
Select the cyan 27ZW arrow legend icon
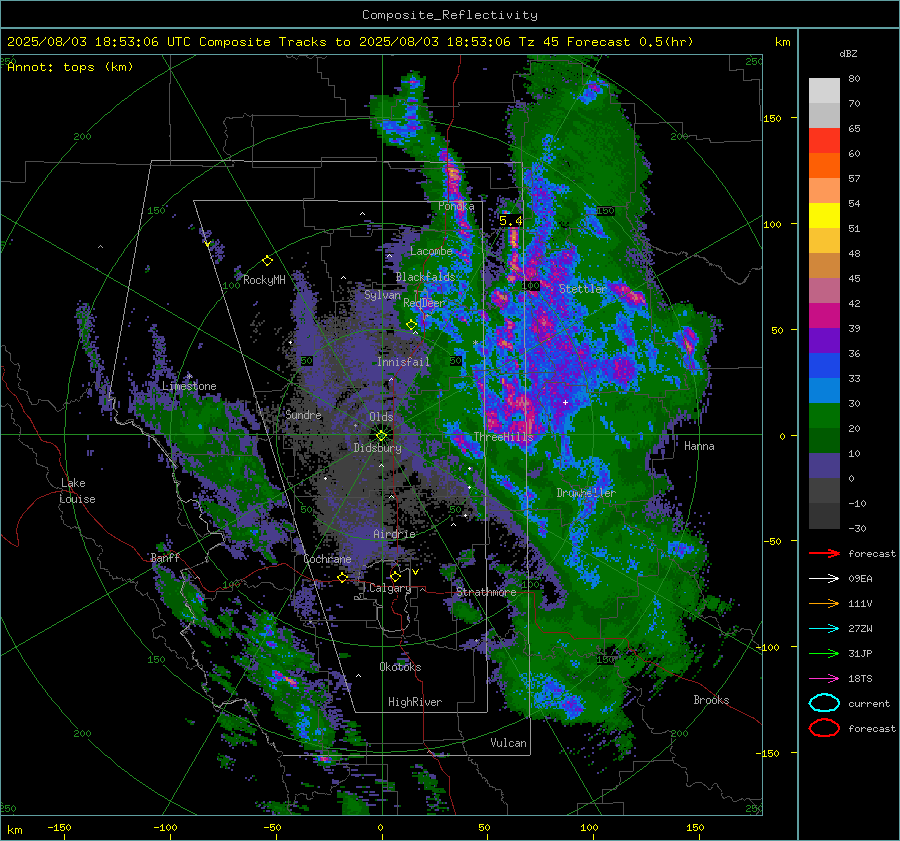click(x=824, y=629)
